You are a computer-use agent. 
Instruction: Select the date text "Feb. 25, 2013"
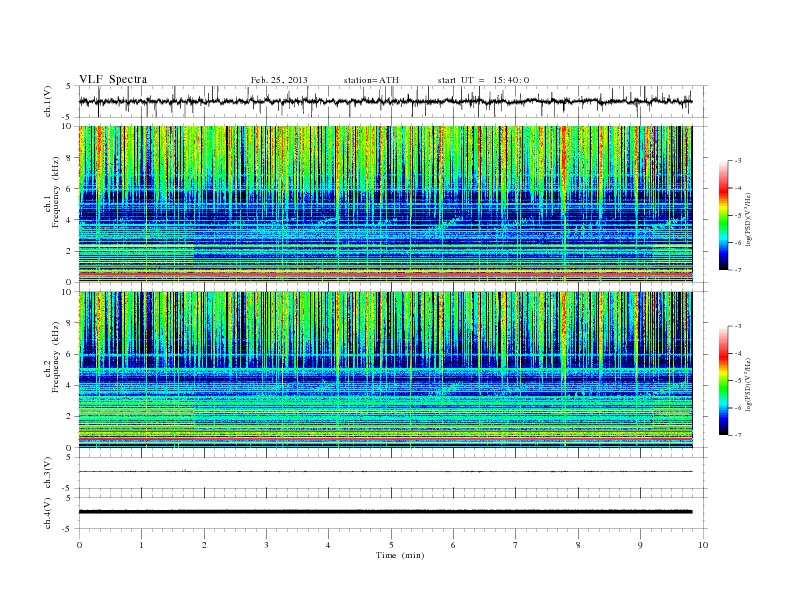[x=279, y=80]
